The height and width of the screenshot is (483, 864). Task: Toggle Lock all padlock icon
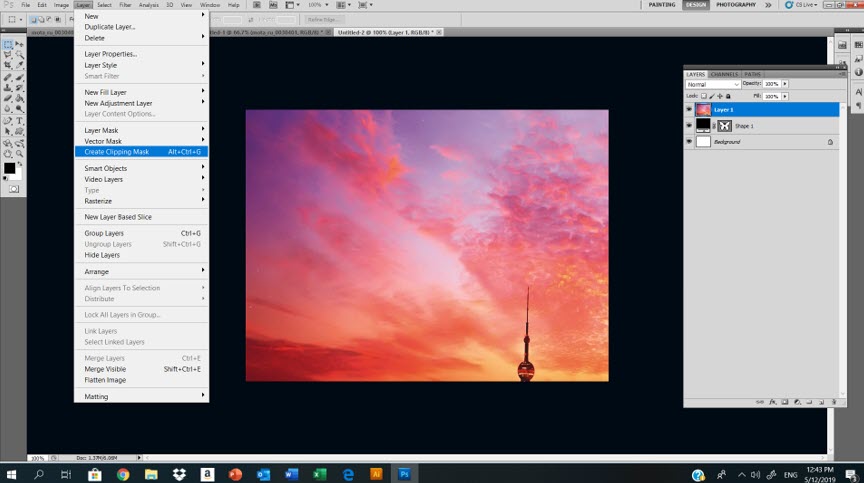(728, 96)
